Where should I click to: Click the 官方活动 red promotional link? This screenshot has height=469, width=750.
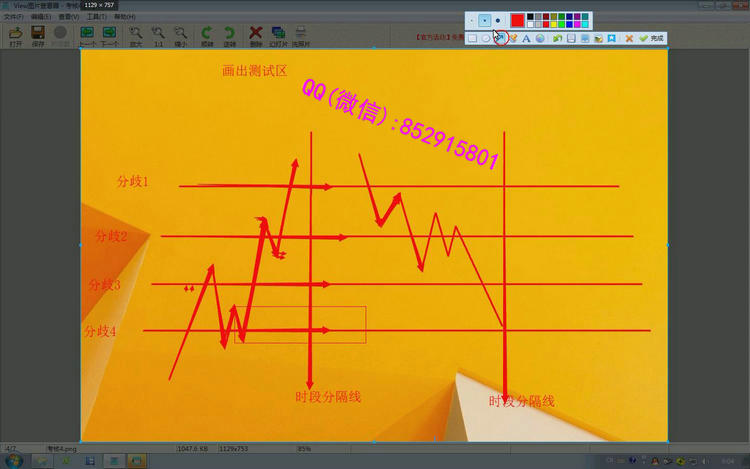(x=440, y=37)
